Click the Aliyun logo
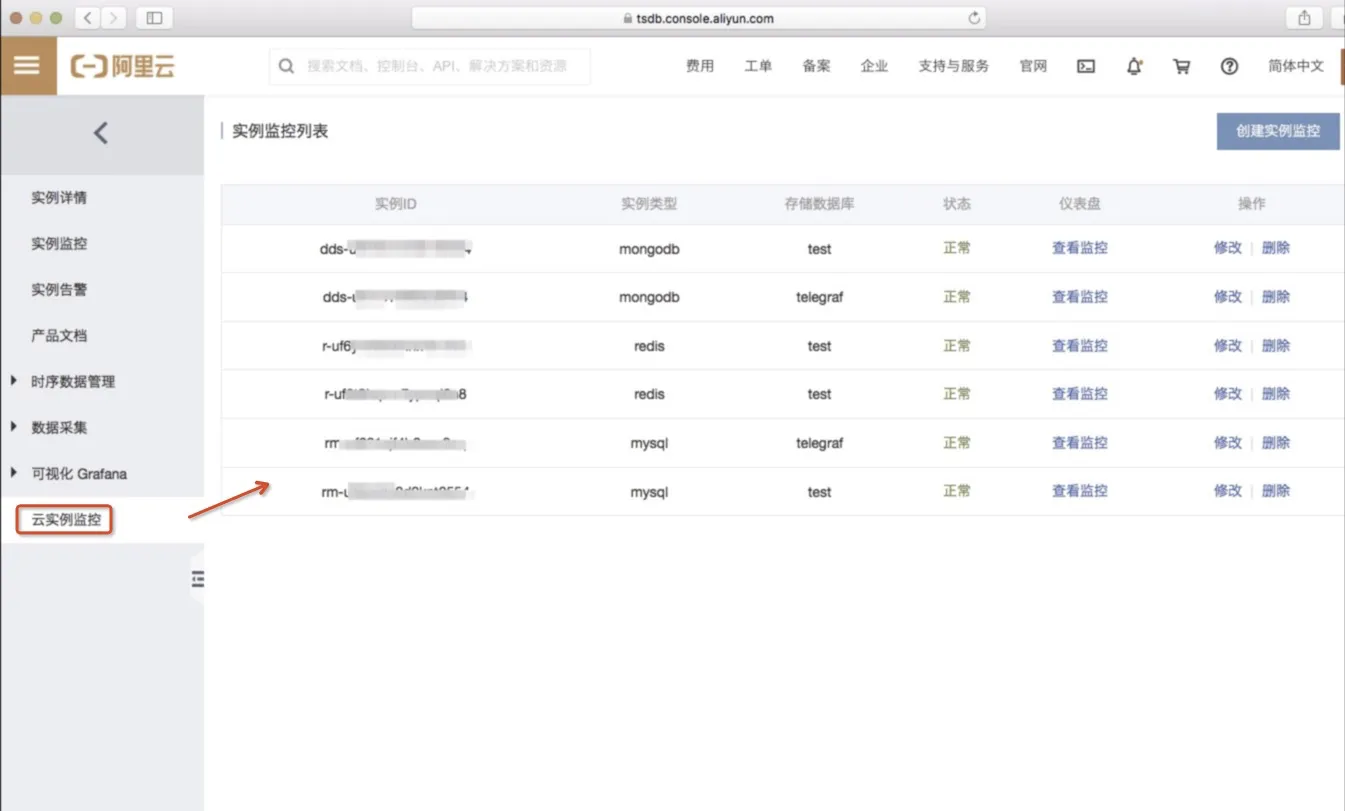 (x=123, y=67)
